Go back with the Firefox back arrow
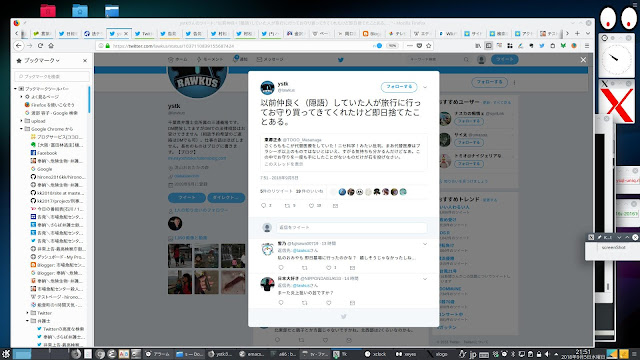This screenshot has width=640, height=360. click(x=19, y=46)
